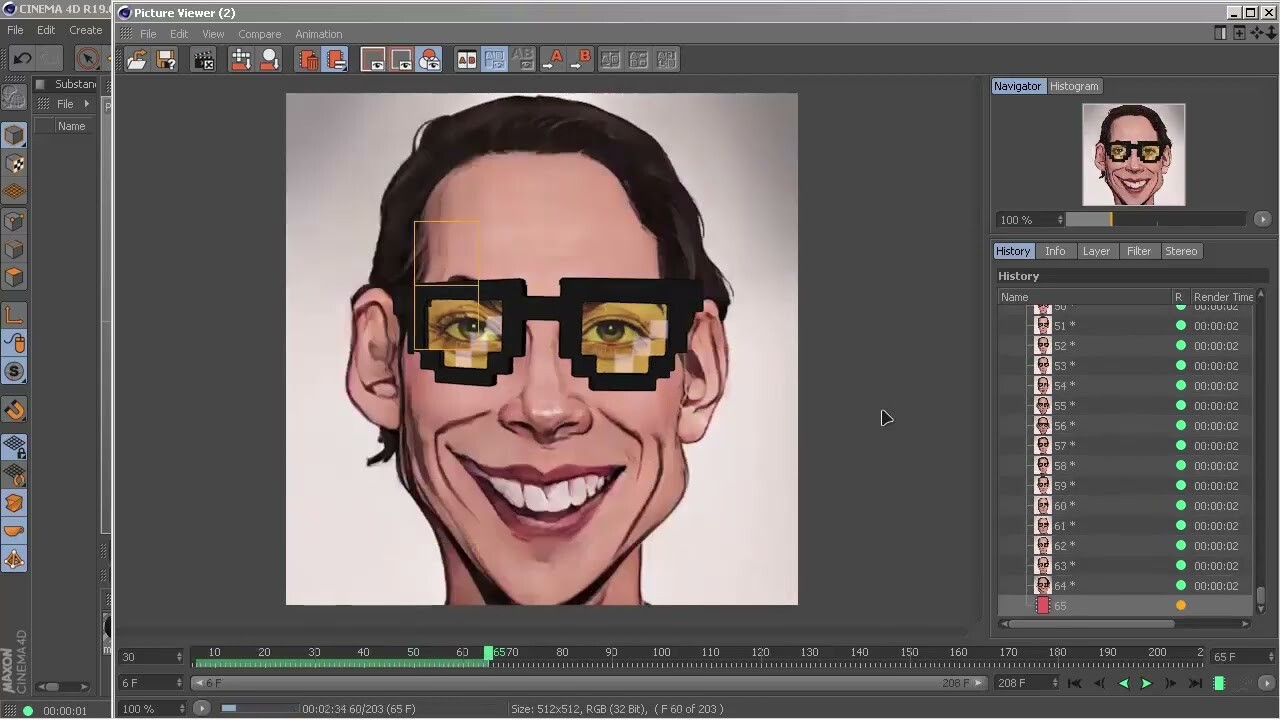Toggle the eye overlay compare icon
Image resolution: width=1280 pixels, height=720 pixels.
[x=429, y=59]
